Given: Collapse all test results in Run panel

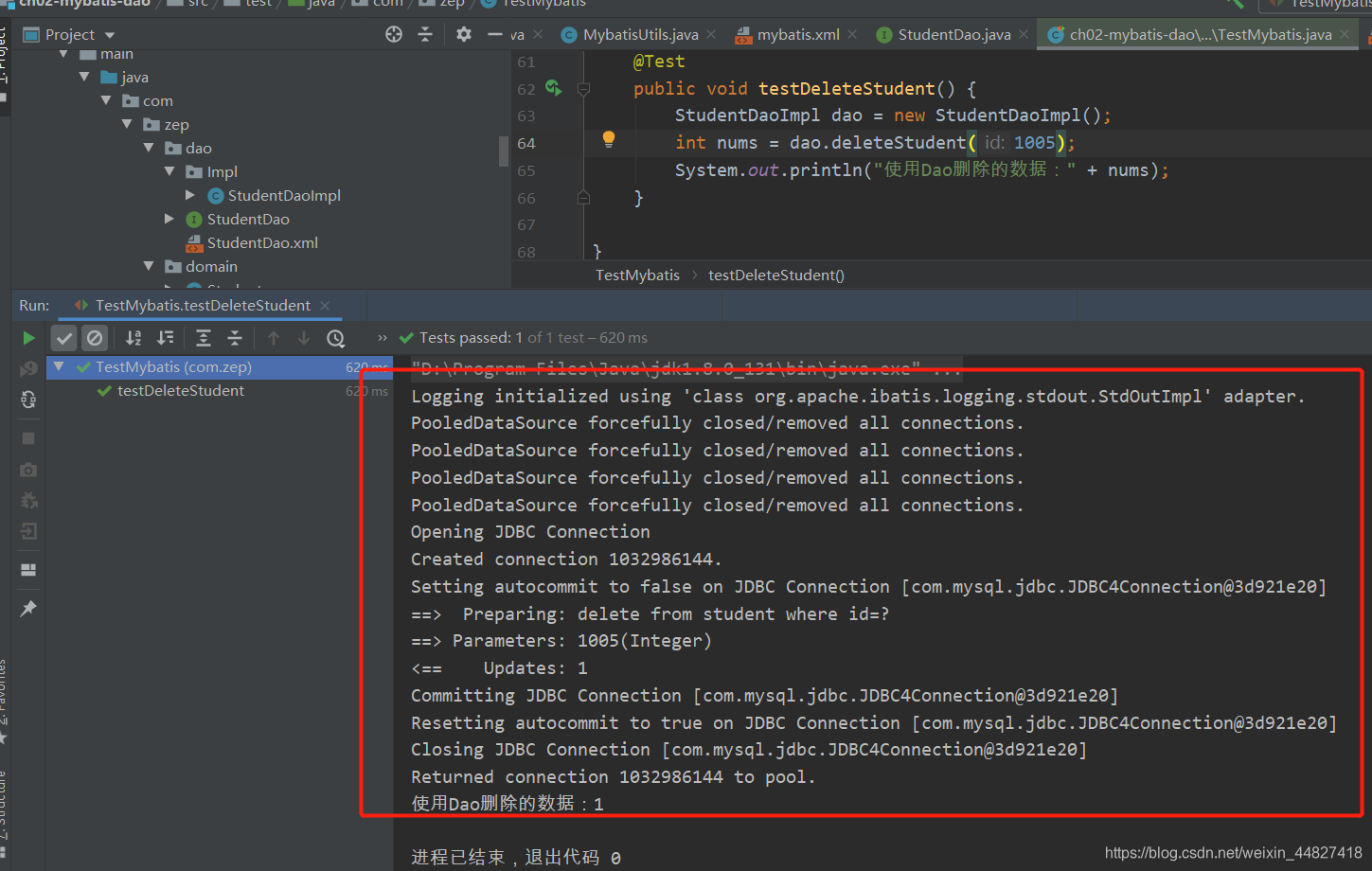Looking at the screenshot, I should 235,338.
